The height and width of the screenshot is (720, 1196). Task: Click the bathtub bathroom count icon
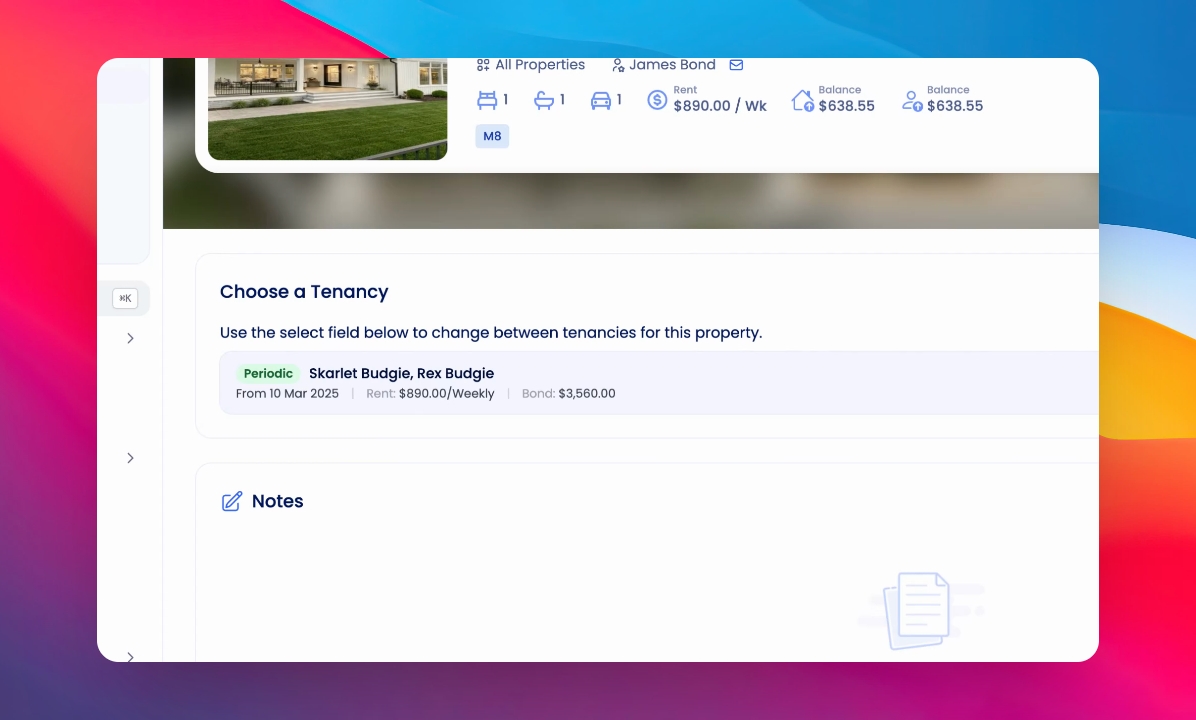click(544, 100)
